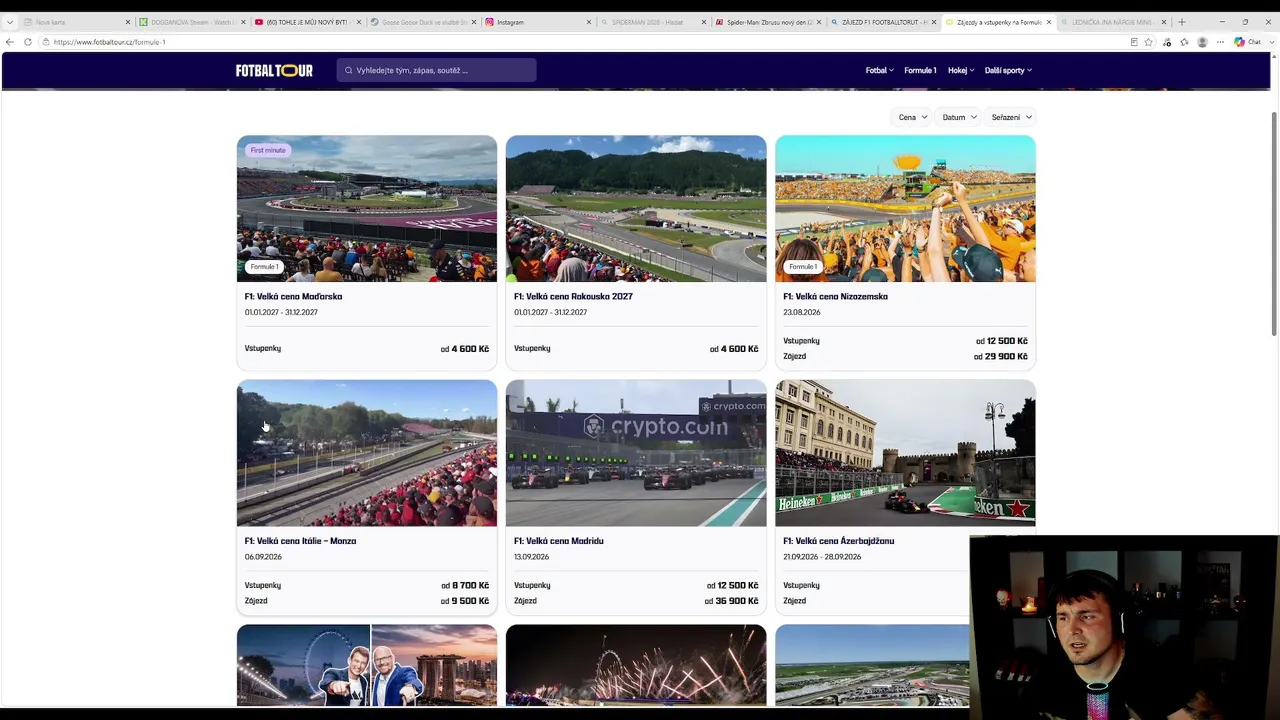This screenshot has height=720, width=1280.
Task: Click the Rakouska circuit thumbnail
Action: pos(636,208)
